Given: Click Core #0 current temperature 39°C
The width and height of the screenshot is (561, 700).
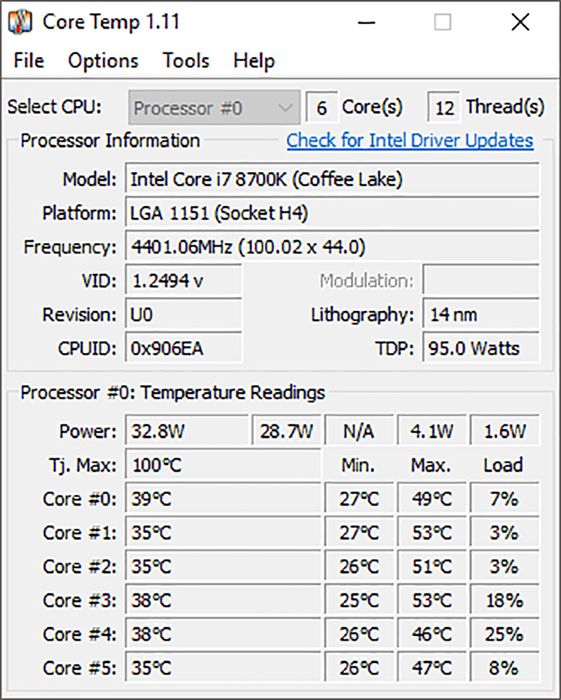Looking at the screenshot, I should (223, 499).
